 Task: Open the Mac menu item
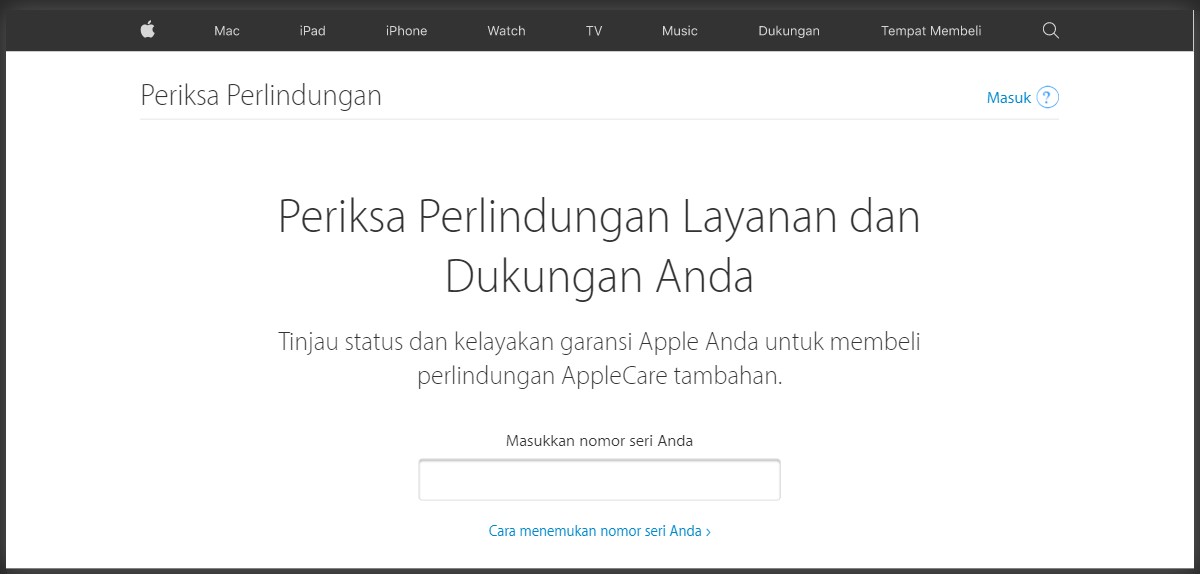pyautogui.click(x=227, y=31)
